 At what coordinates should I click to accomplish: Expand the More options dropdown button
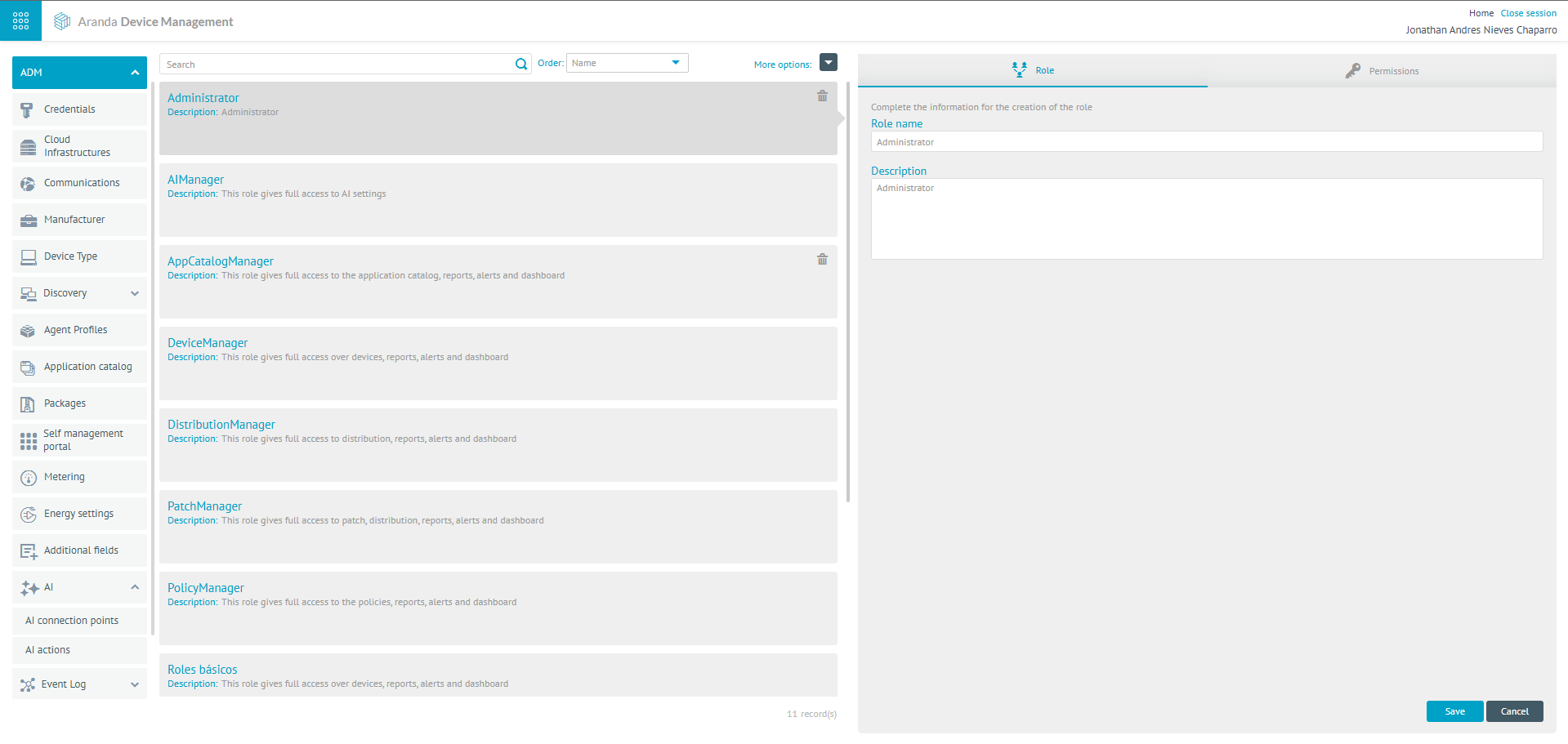[x=828, y=63]
